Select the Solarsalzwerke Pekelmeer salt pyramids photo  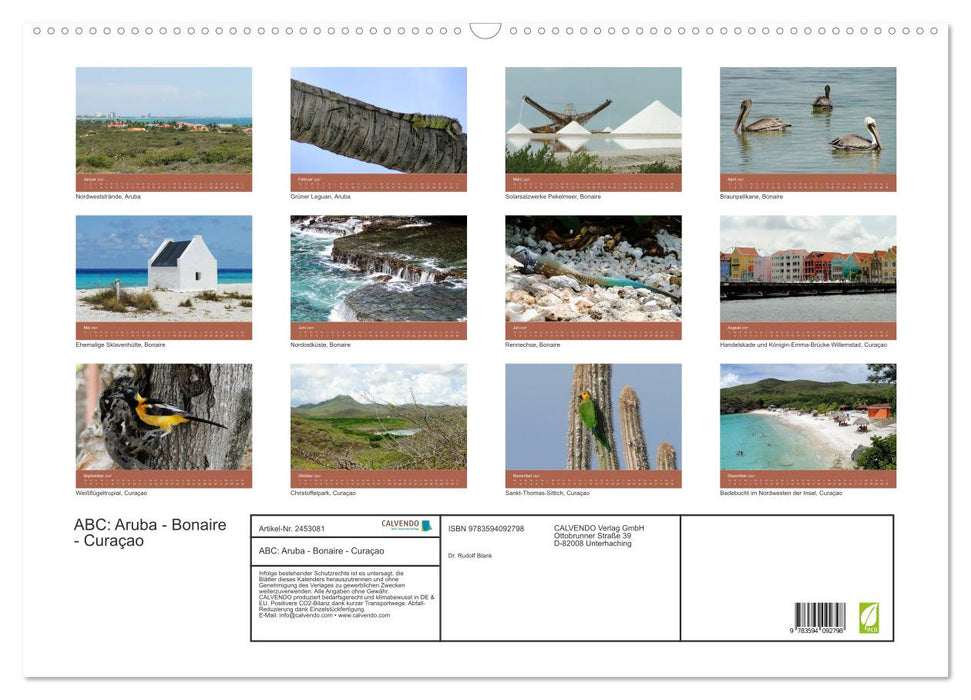point(593,120)
